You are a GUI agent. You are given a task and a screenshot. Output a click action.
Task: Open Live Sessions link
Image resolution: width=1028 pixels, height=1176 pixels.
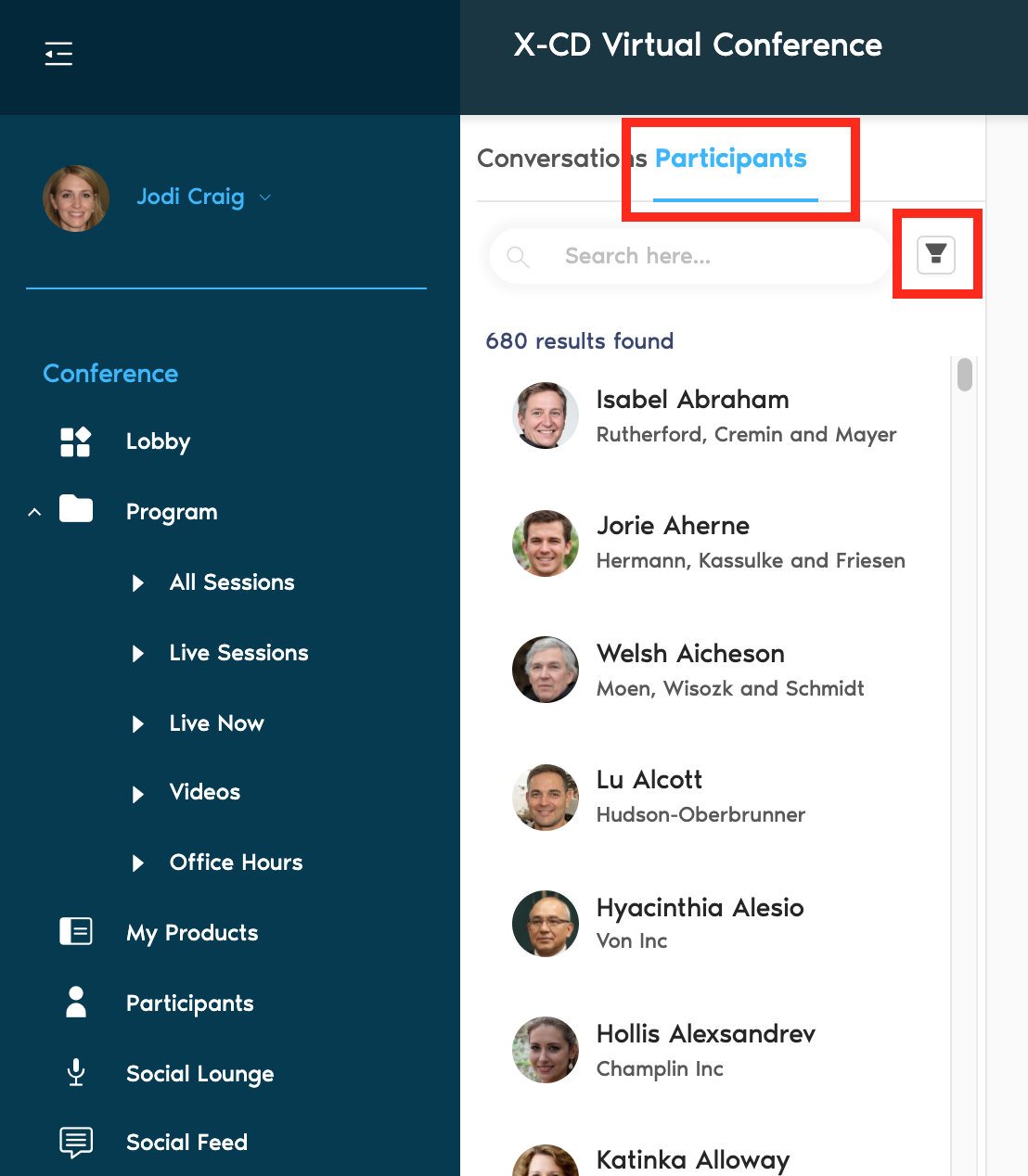pos(239,653)
